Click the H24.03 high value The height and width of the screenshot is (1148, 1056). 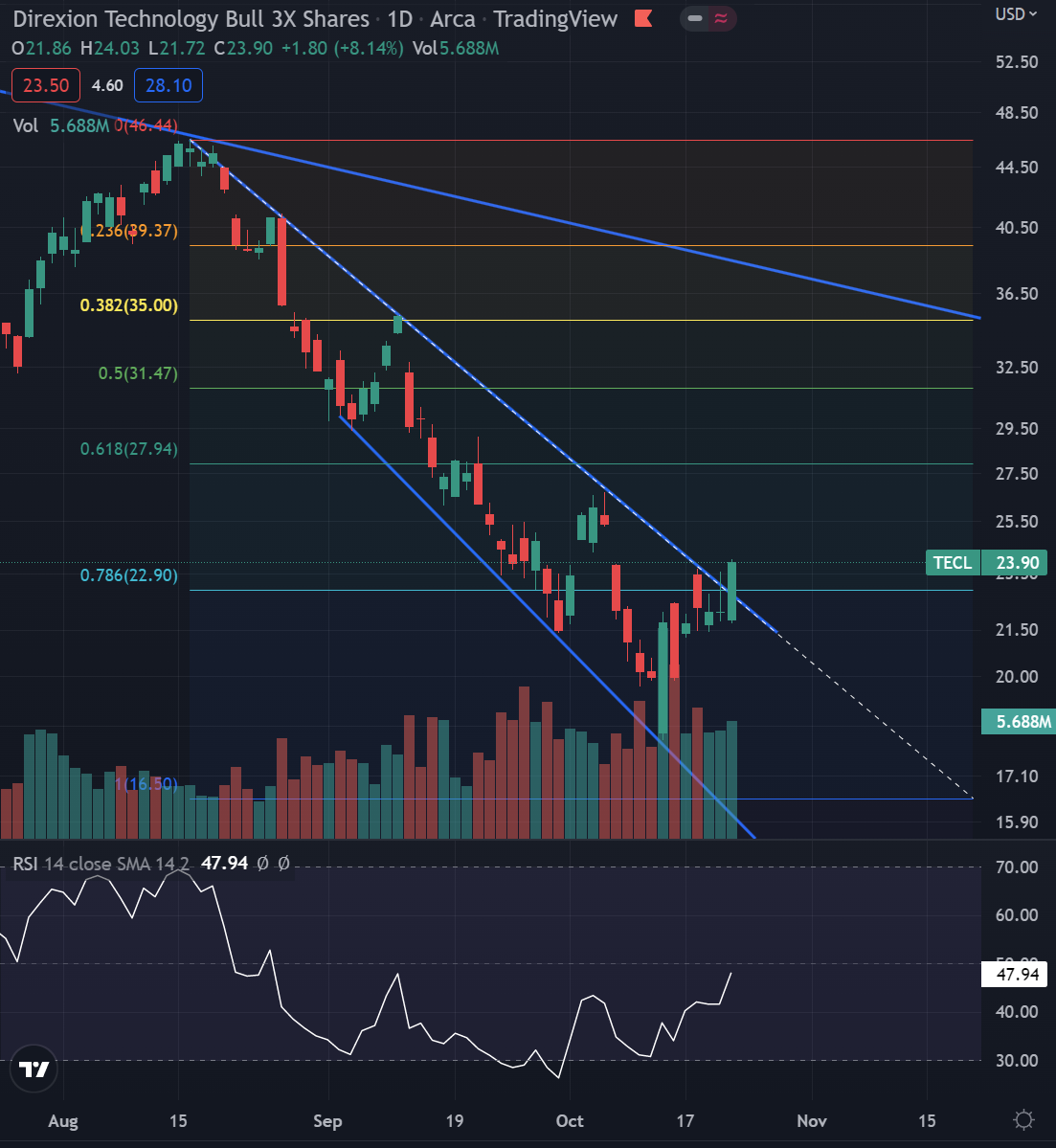coord(110,48)
